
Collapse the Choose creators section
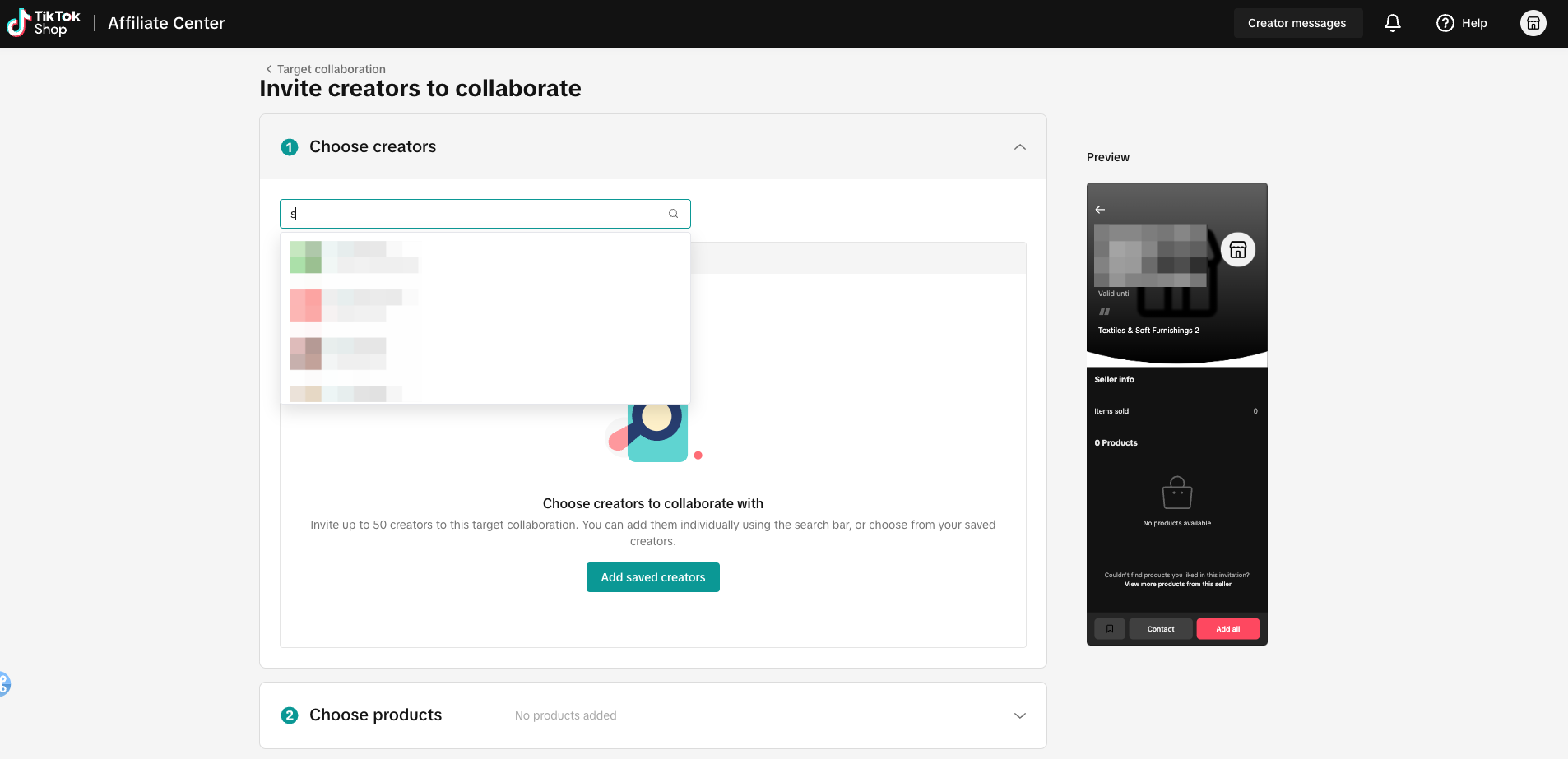point(1020,147)
